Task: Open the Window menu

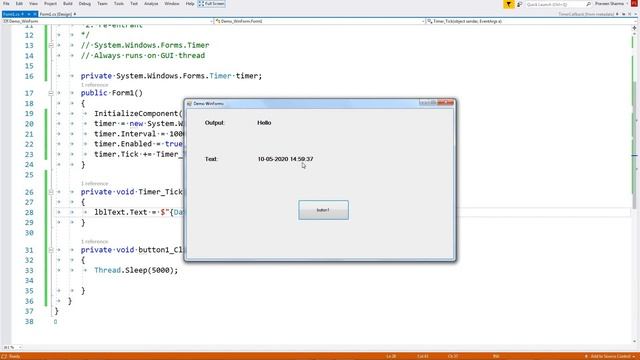Action: (x=171, y=4)
